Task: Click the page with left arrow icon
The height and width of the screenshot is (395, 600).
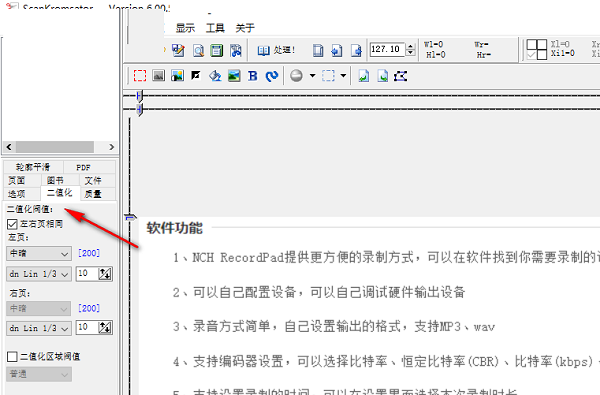Action: (x=337, y=50)
